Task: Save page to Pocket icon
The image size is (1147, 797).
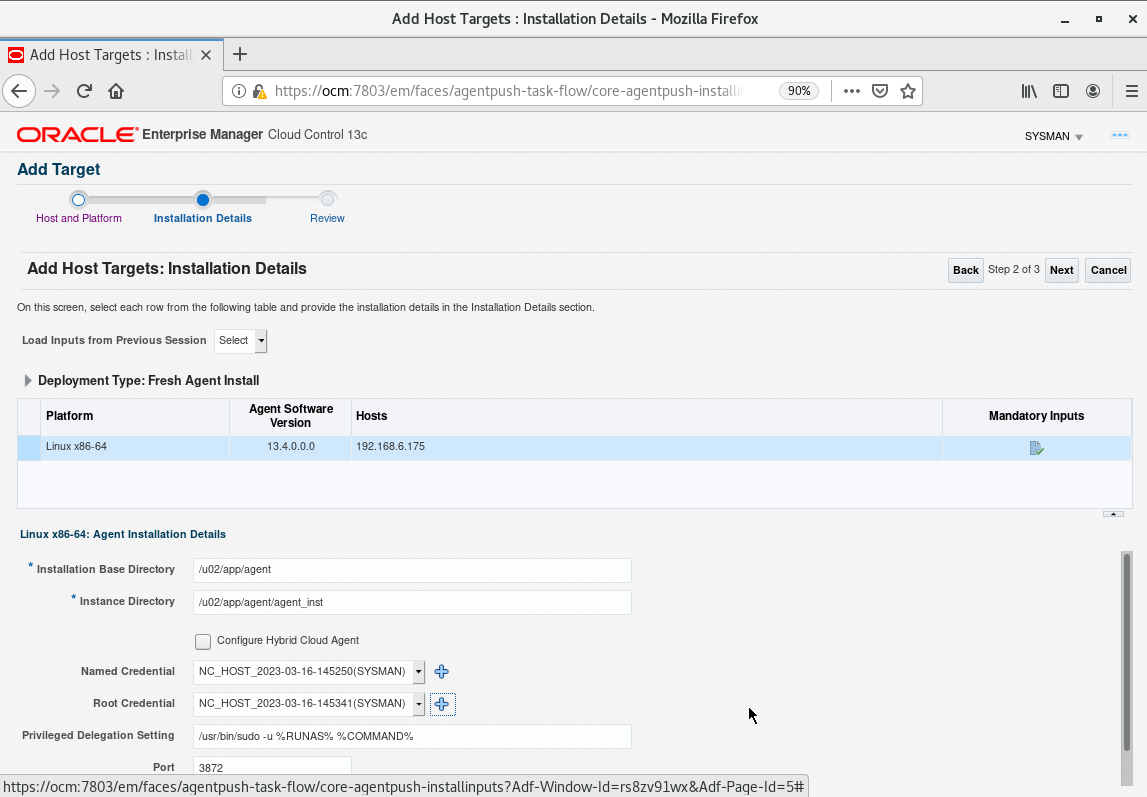Action: (x=880, y=91)
